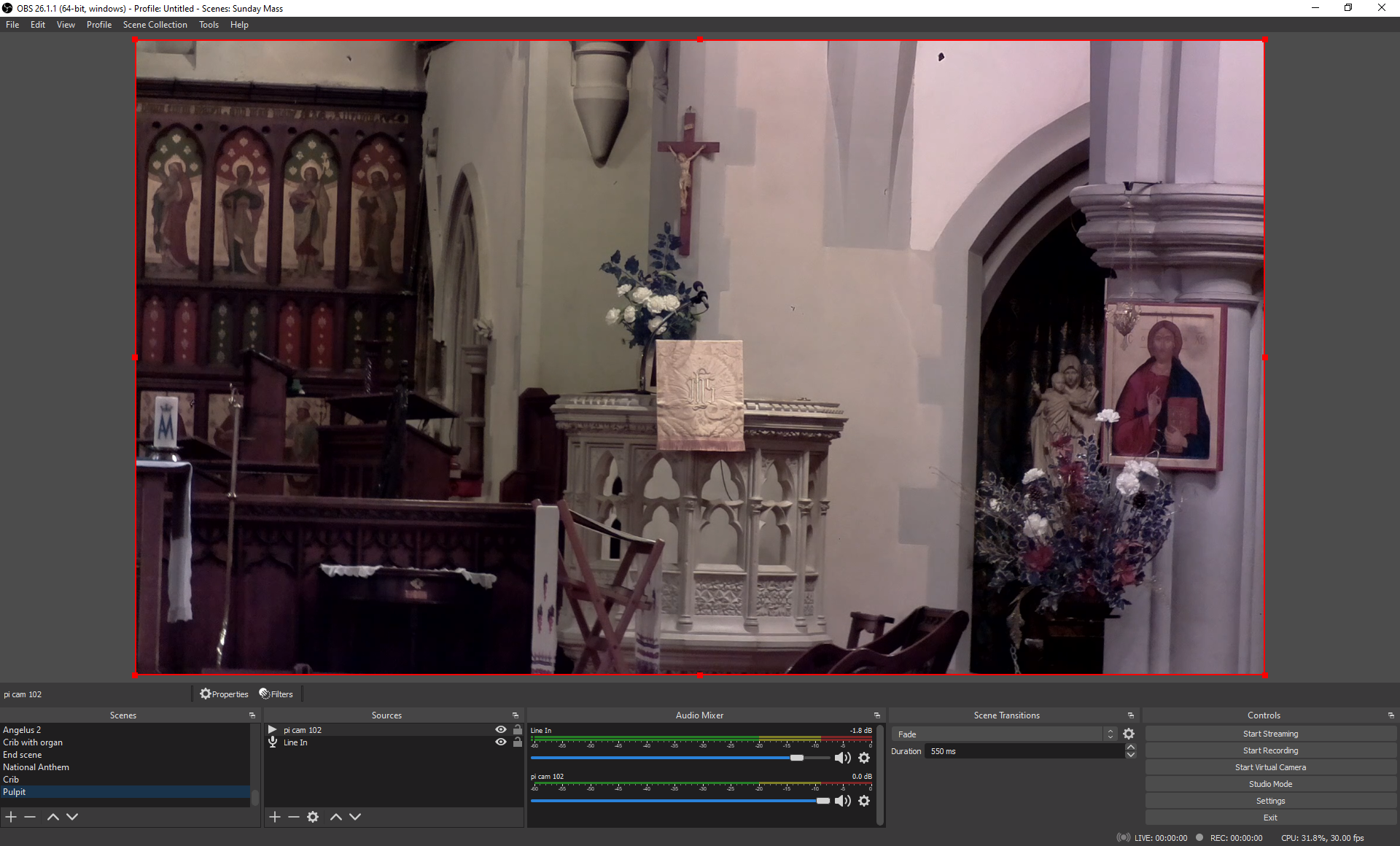1400x846 pixels.
Task: Open the Tools menu
Action: click(x=209, y=25)
